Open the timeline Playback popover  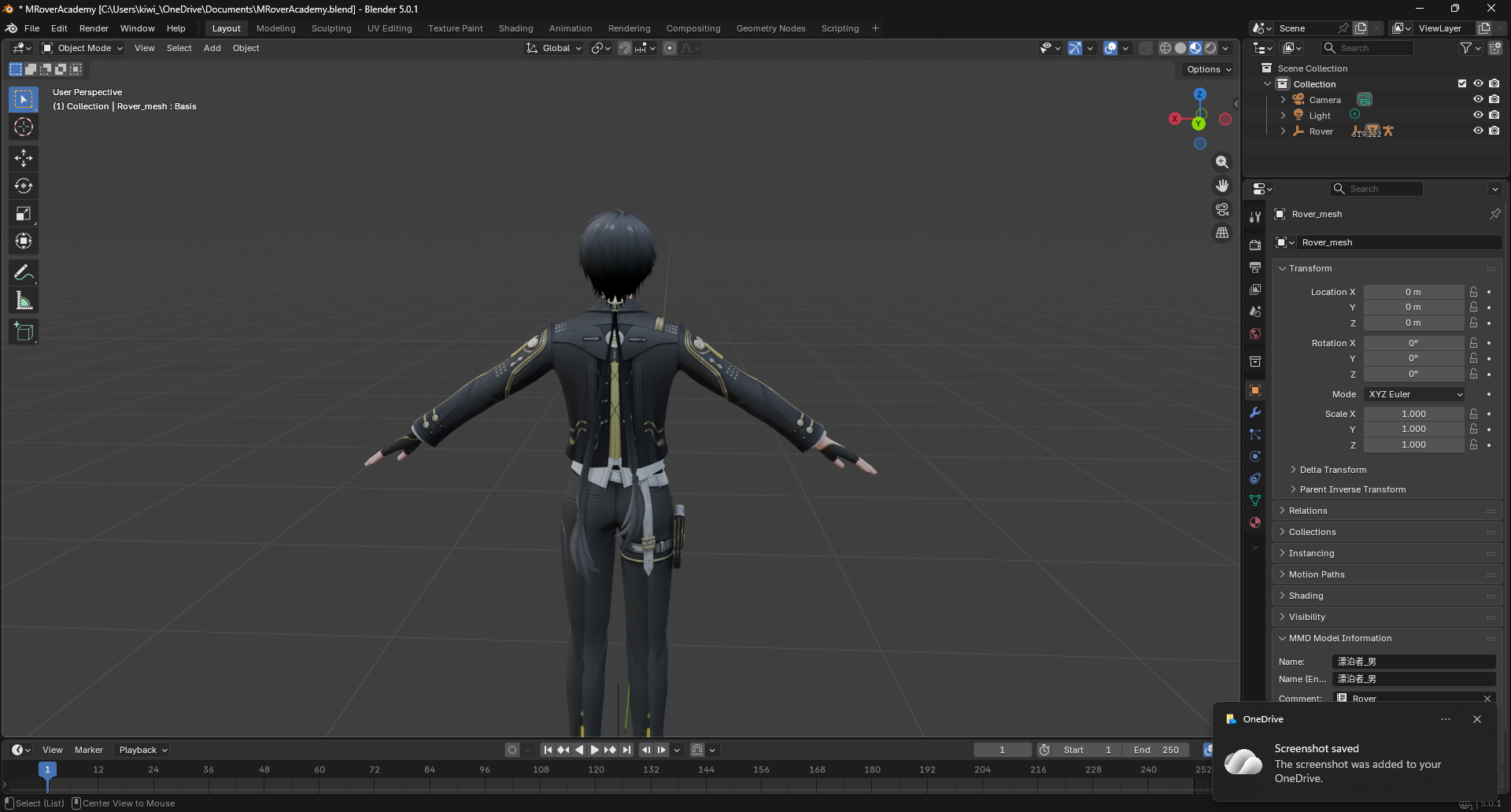142,750
